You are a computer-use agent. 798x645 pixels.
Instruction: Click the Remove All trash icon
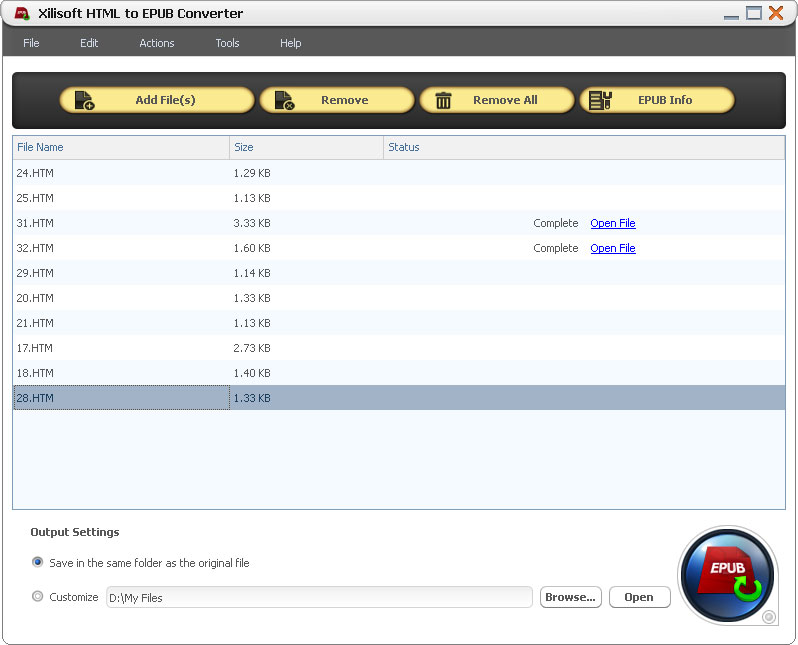coord(444,100)
